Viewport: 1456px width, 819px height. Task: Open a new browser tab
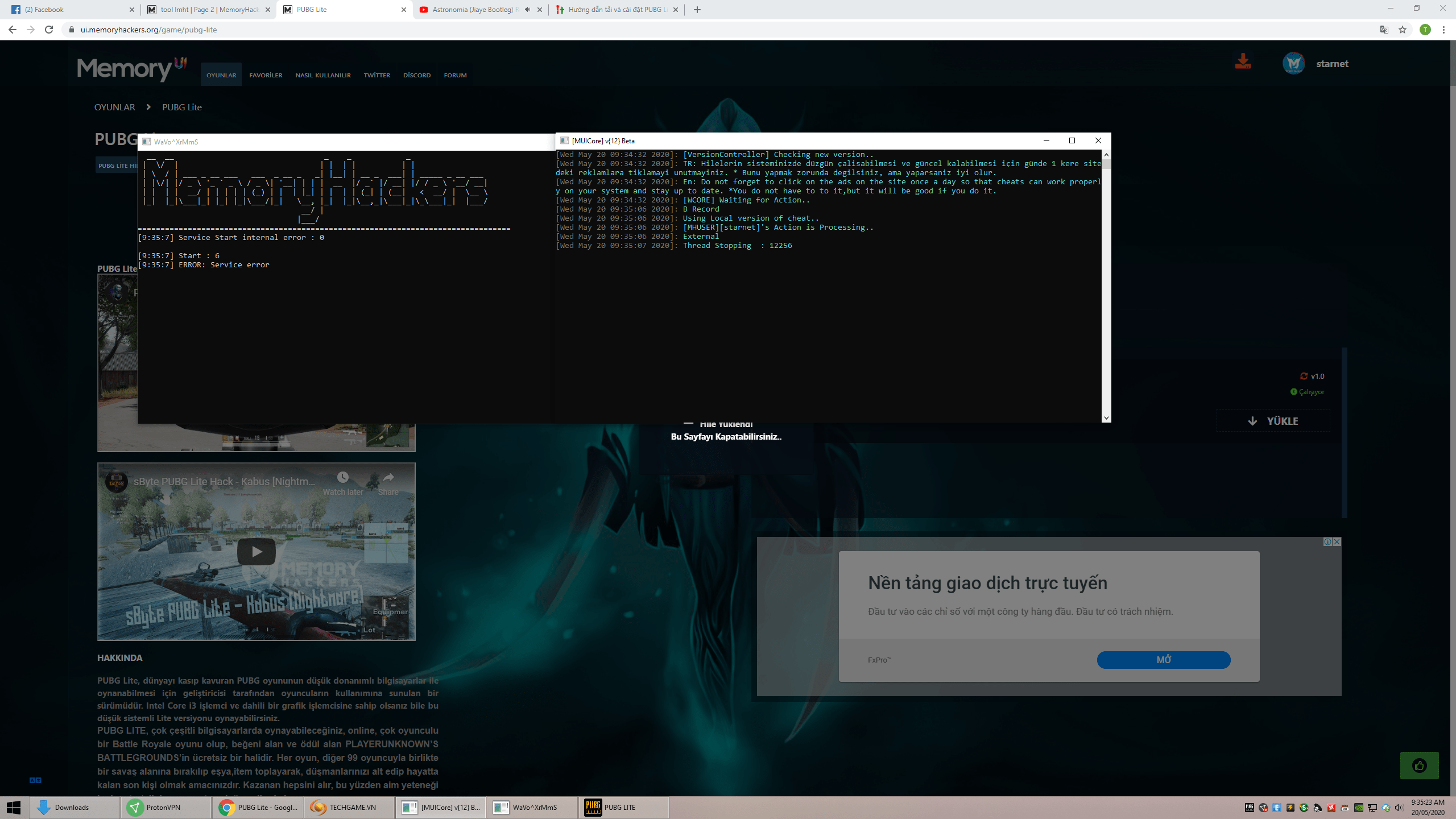(x=697, y=10)
